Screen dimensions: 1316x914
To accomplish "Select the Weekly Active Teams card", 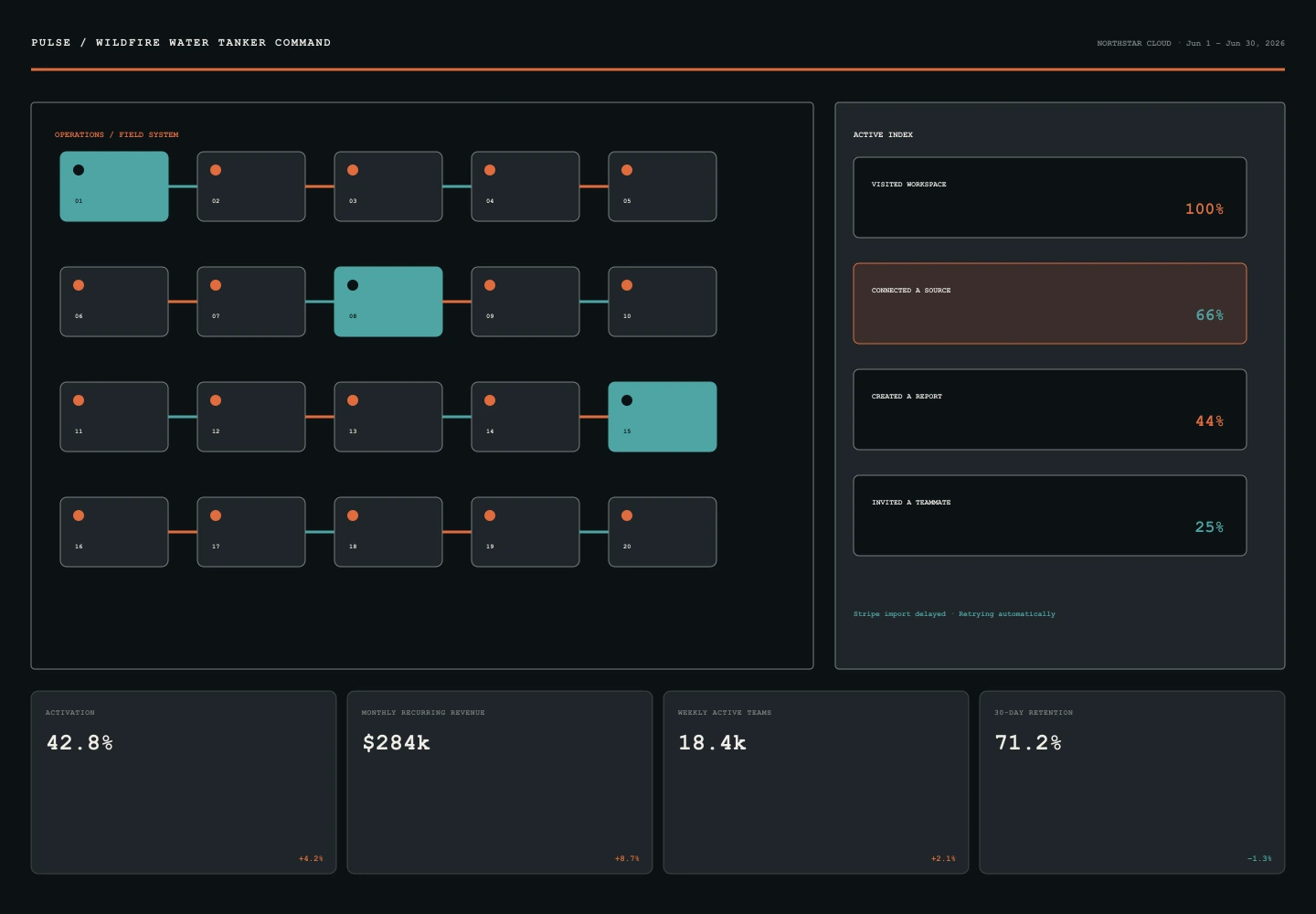I will 816,782.
